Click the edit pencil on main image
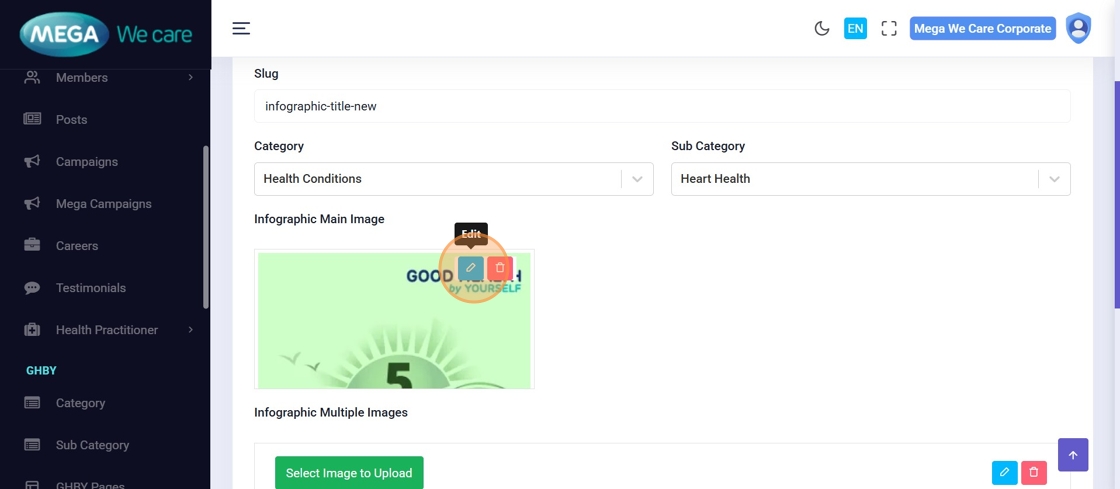This screenshot has height=489, width=1120. point(471,268)
